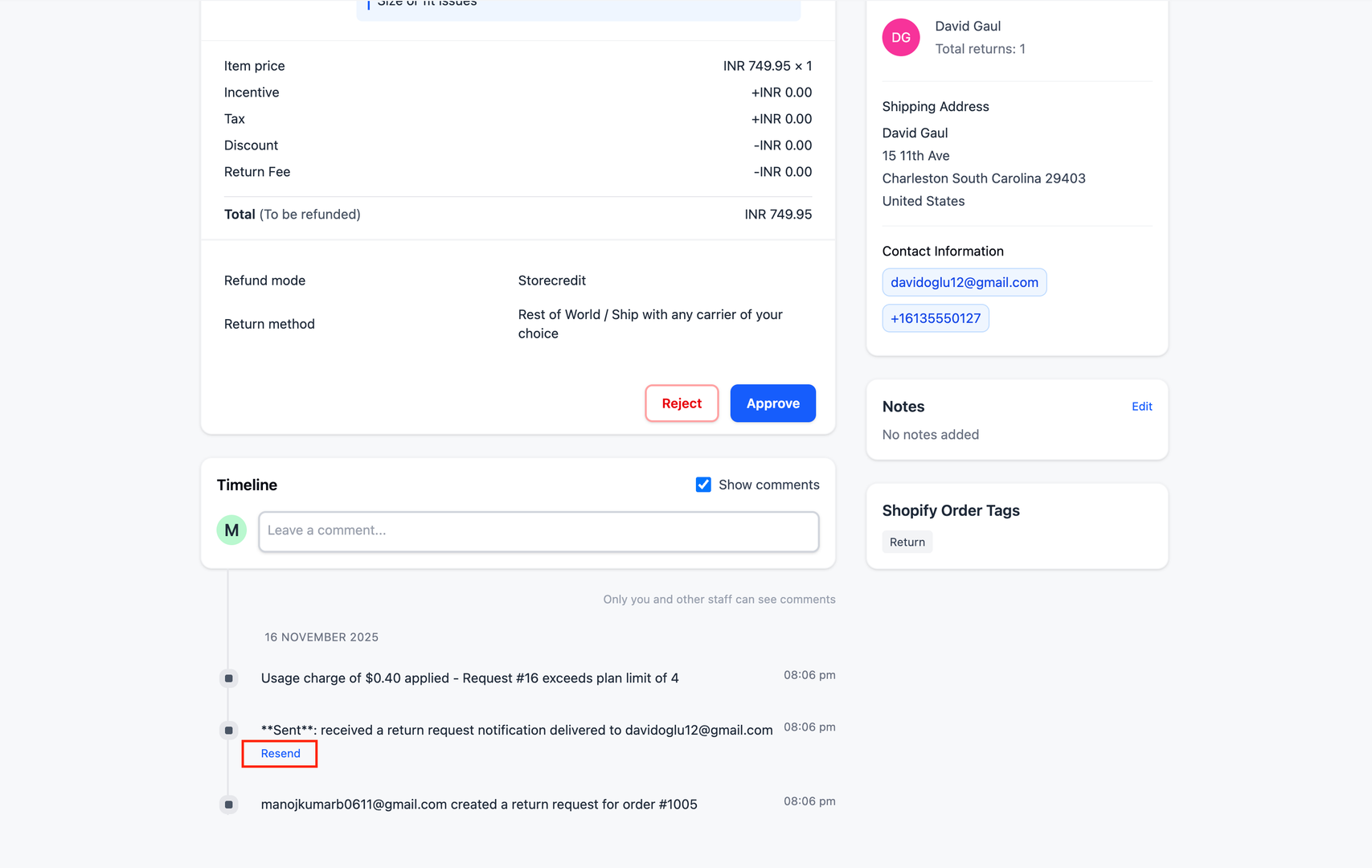1372x868 pixels.
Task: Click the Timeline section heading
Action: click(x=247, y=485)
